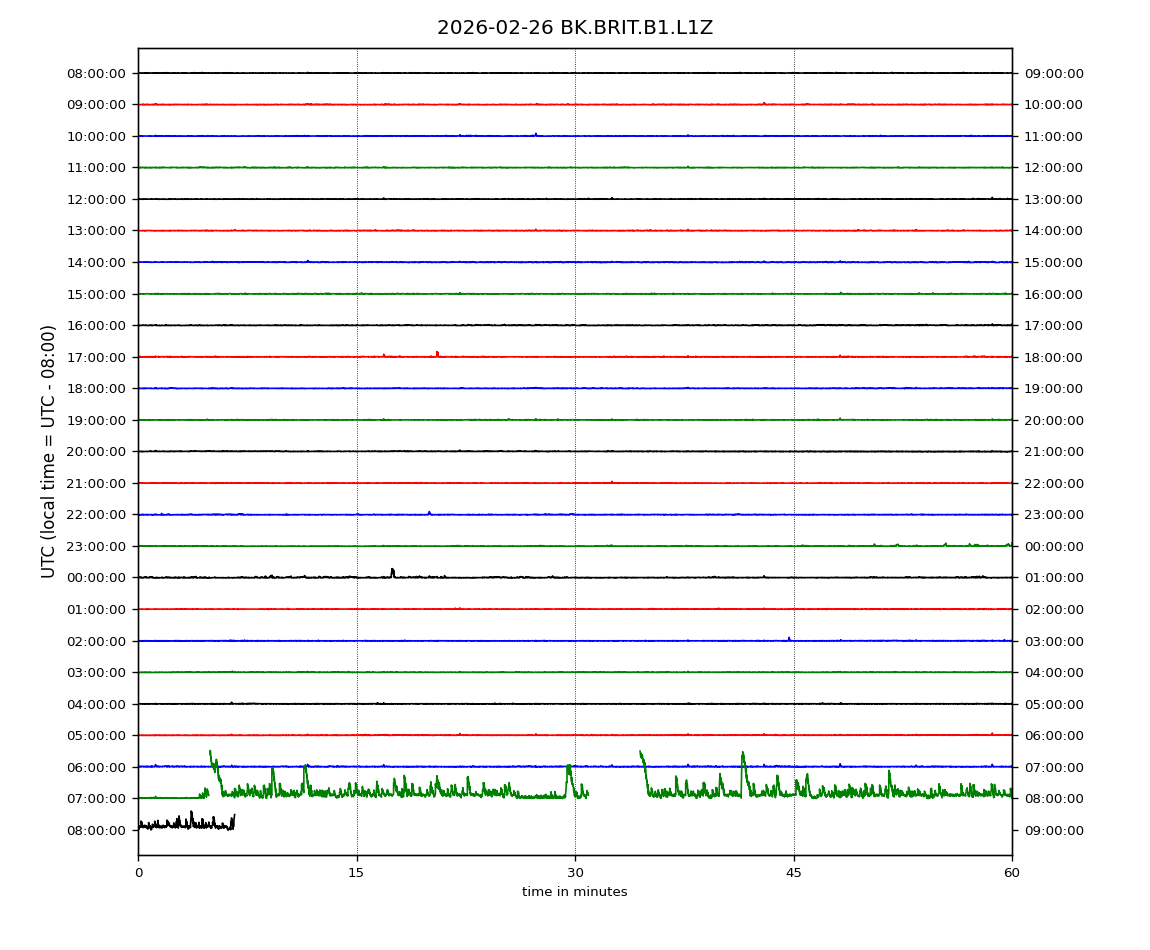
Task: Click the tall red spike on 17:00:00 trace
Action: [x=437, y=353]
